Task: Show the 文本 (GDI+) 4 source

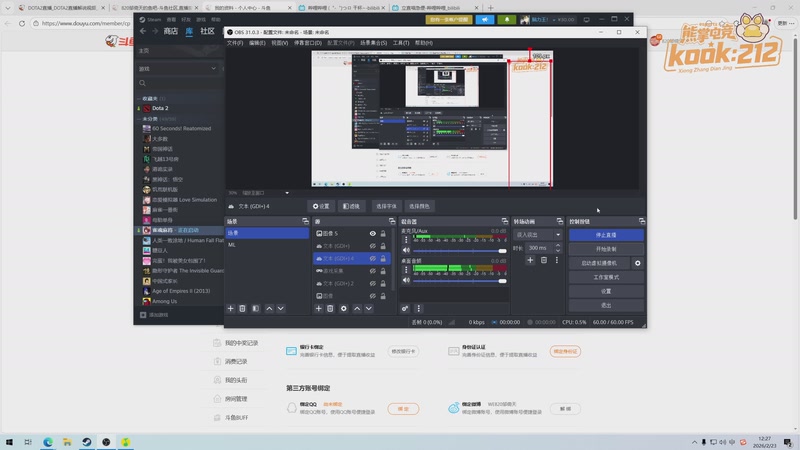Action: click(x=372, y=259)
